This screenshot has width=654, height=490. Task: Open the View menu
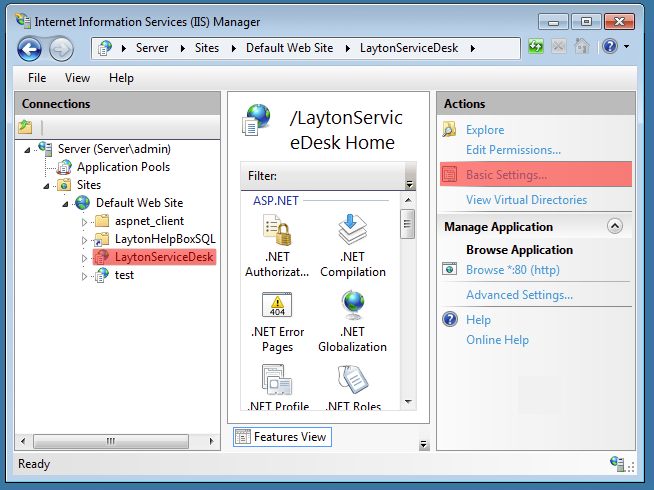77,78
